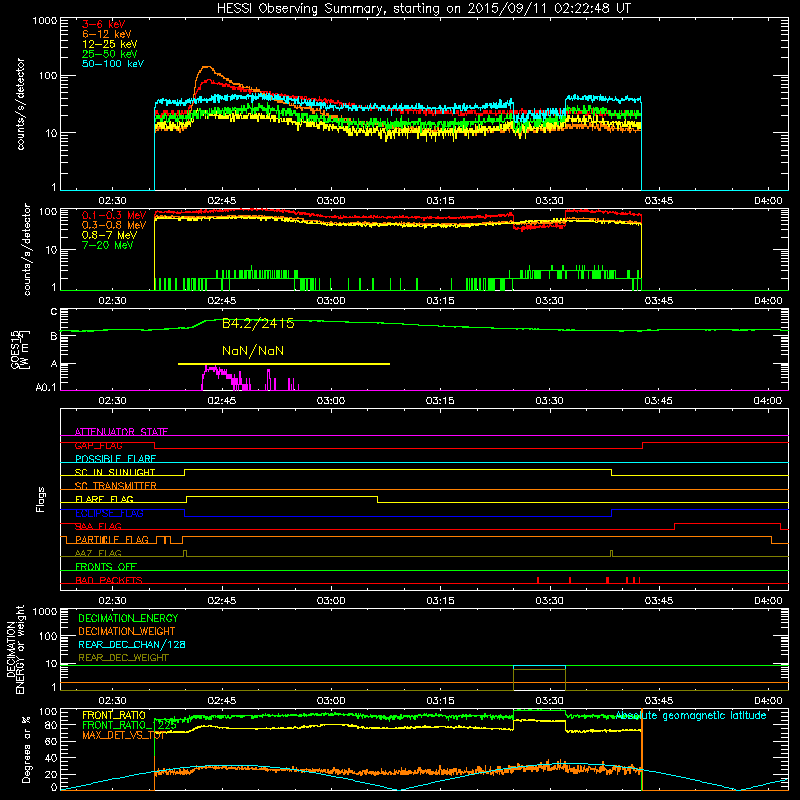Click the 40 tick on Degrees axis
The image size is (800, 800).
51,758
